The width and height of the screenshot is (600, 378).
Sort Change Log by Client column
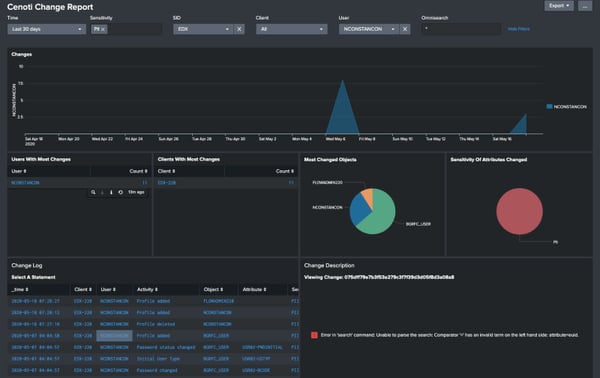(x=83, y=290)
